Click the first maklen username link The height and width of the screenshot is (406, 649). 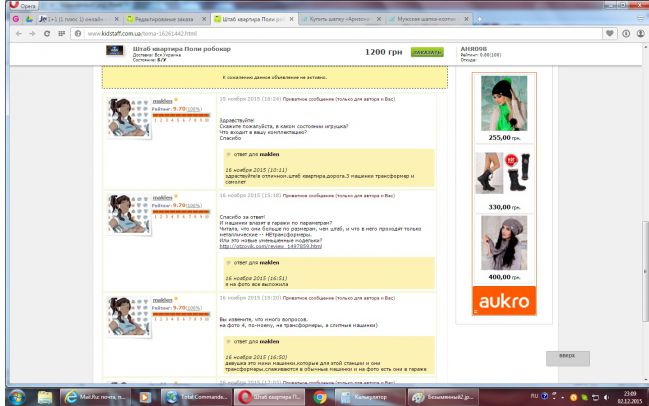(160, 101)
